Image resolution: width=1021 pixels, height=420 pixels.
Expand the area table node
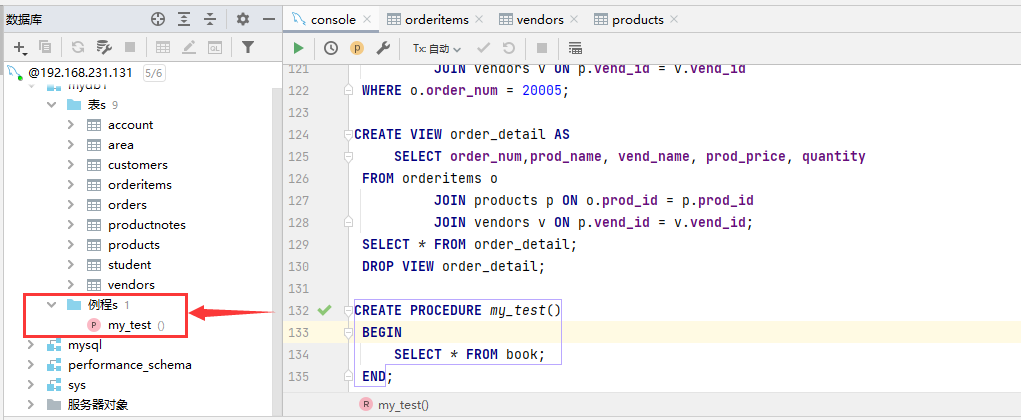click(71, 145)
